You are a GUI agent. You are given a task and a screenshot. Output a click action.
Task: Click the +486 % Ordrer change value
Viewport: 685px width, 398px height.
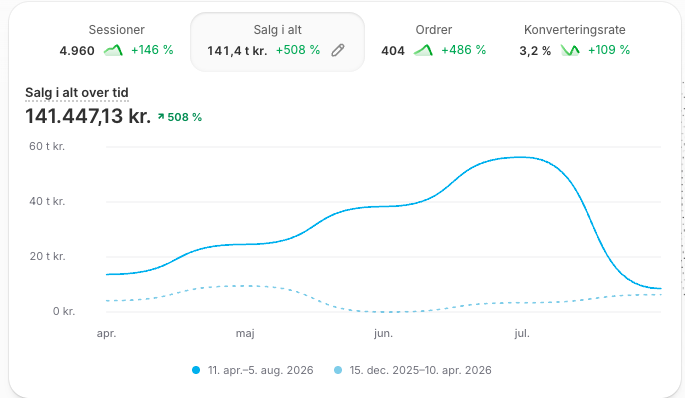click(464, 50)
